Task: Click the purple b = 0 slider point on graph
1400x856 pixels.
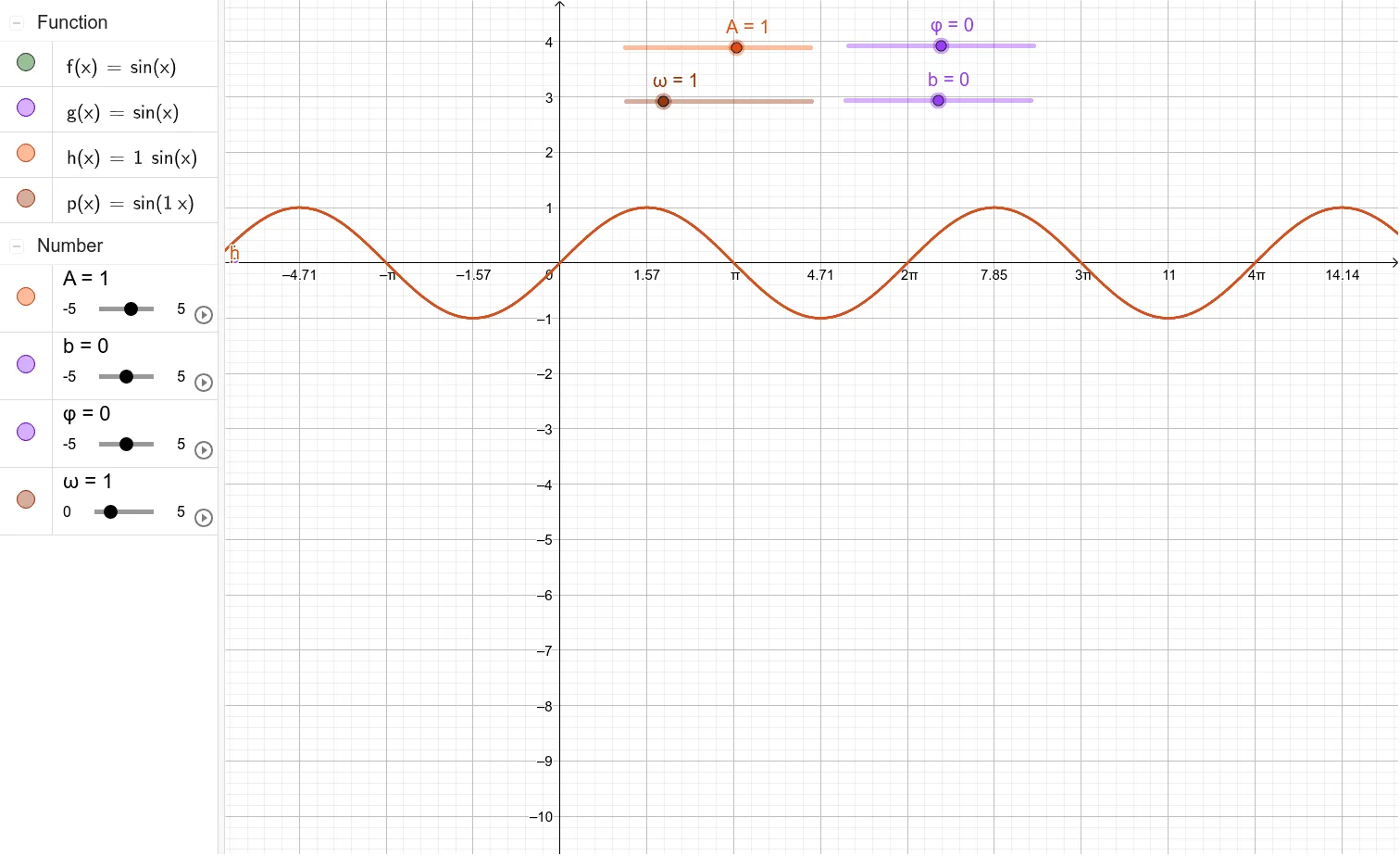Action: pyautogui.click(x=938, y=100)
